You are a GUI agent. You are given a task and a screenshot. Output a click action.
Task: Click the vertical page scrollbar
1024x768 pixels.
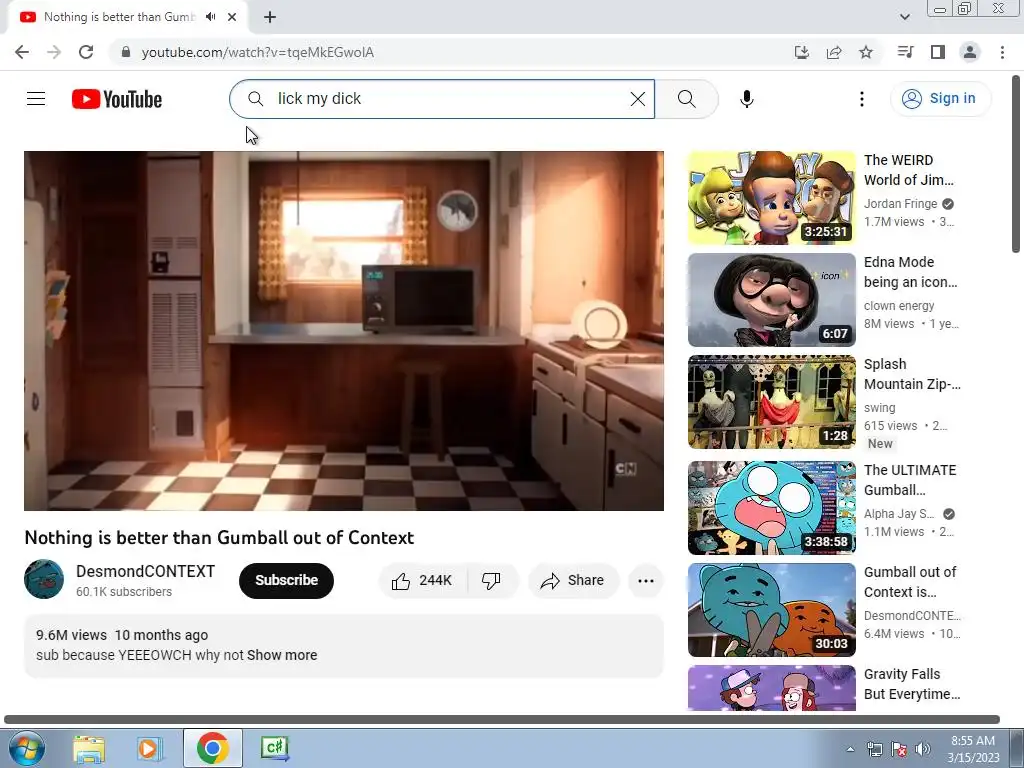[x=1016, y=163]
